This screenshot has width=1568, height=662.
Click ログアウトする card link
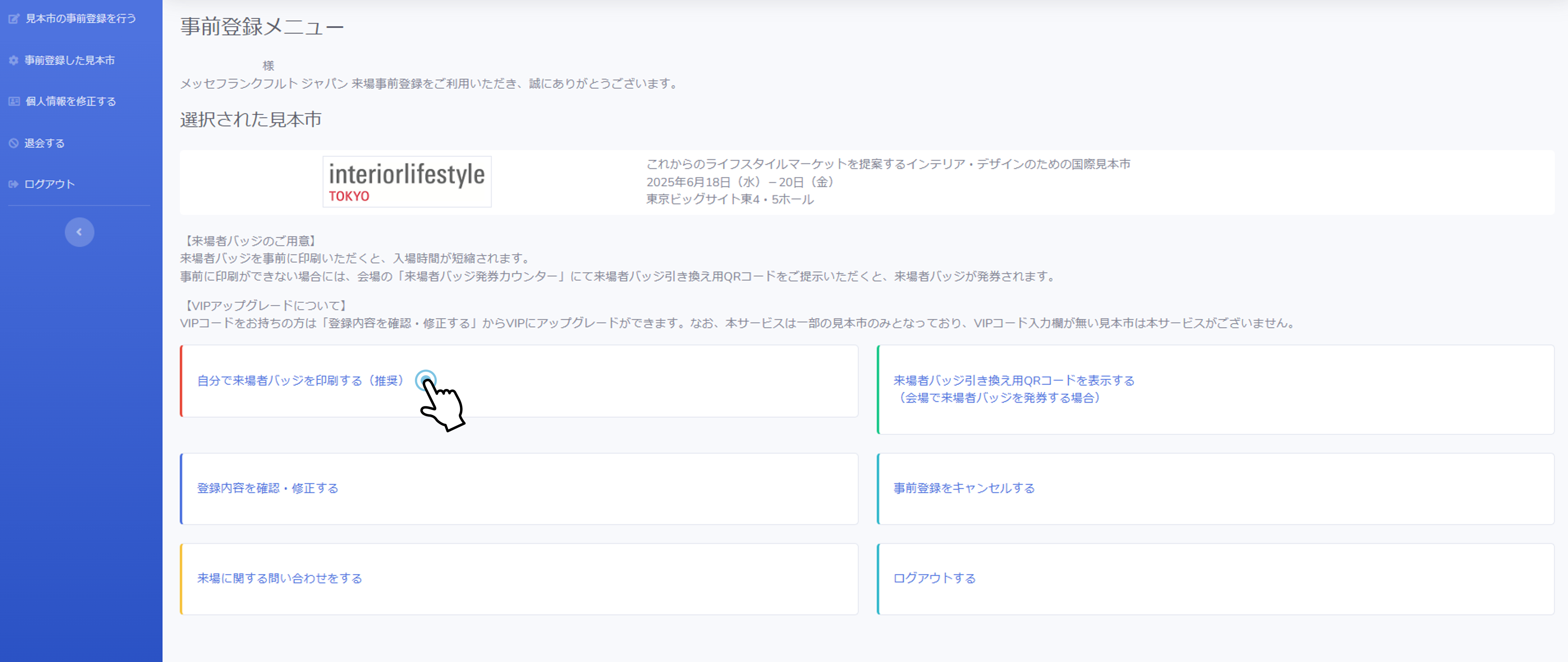934,579
